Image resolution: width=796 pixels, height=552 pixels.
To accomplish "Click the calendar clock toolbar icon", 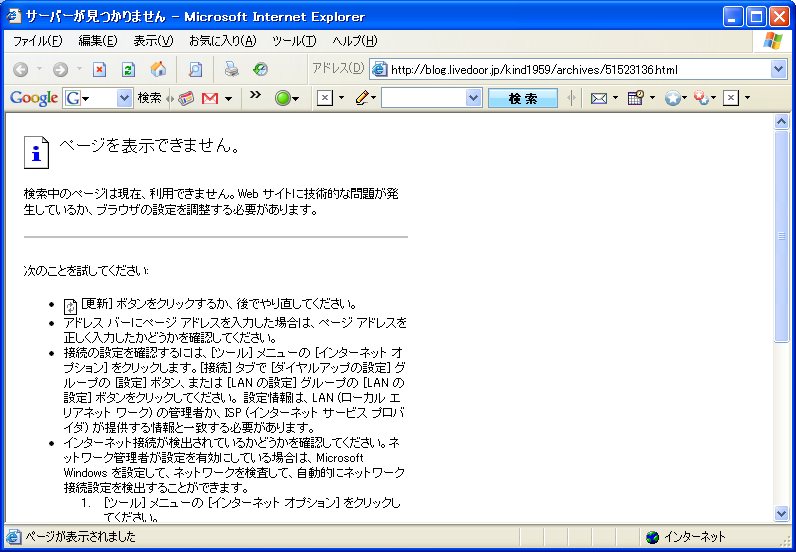I will click(x=636, y=98).
